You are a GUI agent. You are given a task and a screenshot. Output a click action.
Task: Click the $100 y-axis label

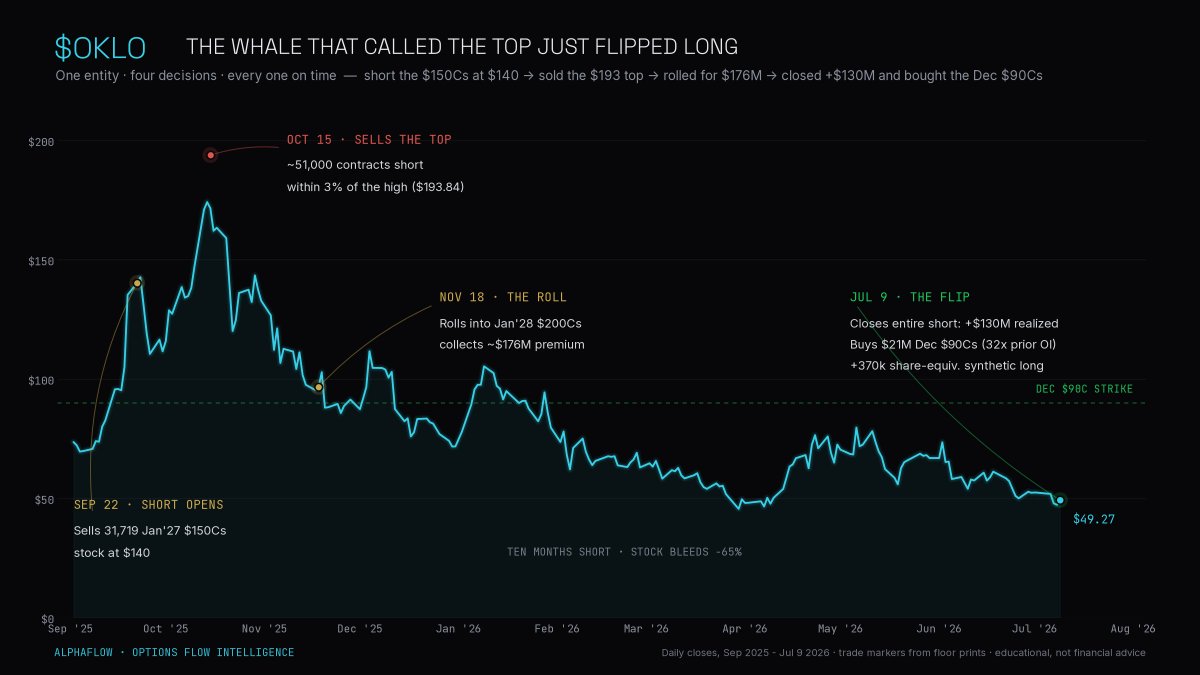(x=41, y=381)
